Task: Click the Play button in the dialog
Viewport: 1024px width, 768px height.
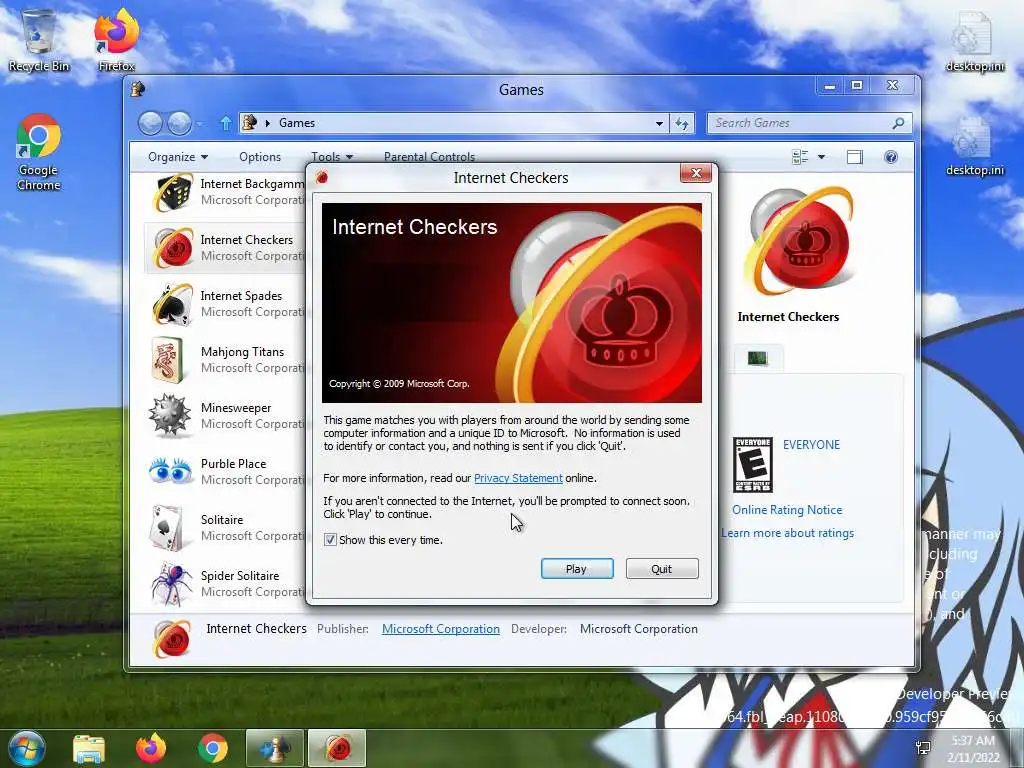Action: 577,569
